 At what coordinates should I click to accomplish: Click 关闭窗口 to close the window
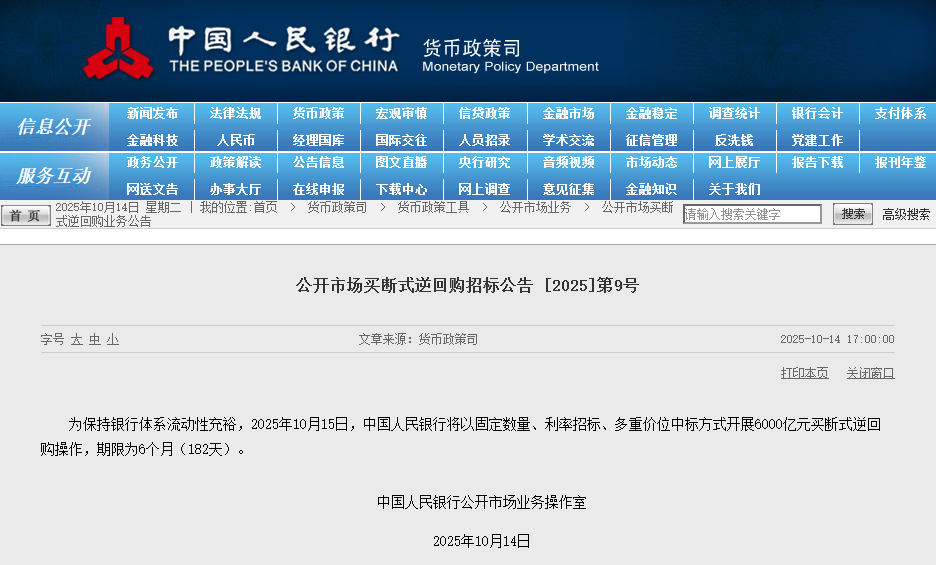point(870,373)
